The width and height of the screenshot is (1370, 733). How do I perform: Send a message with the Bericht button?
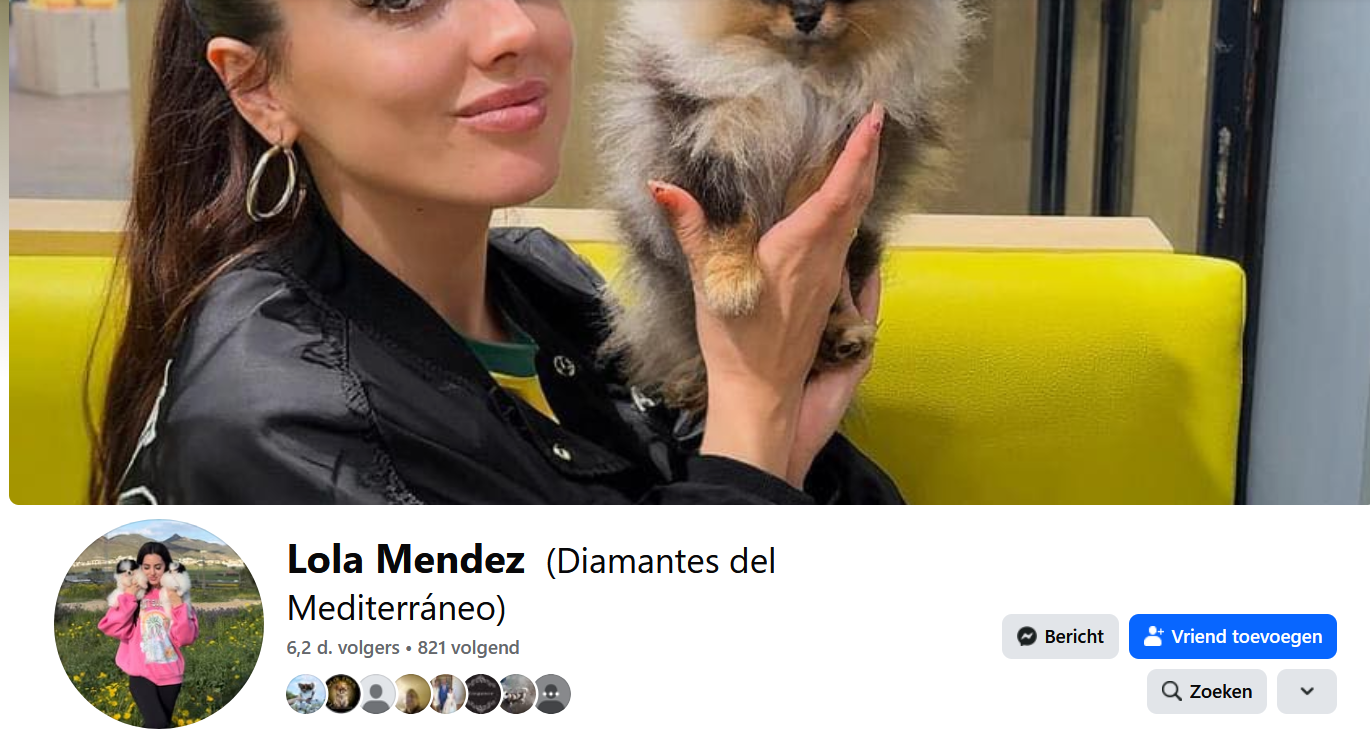(1060, 636)
